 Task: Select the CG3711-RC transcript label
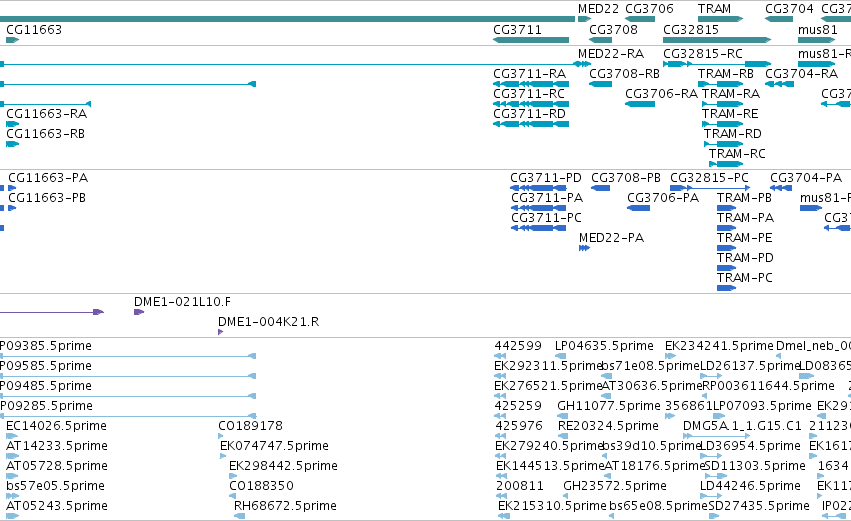click(x=529, y=94)
